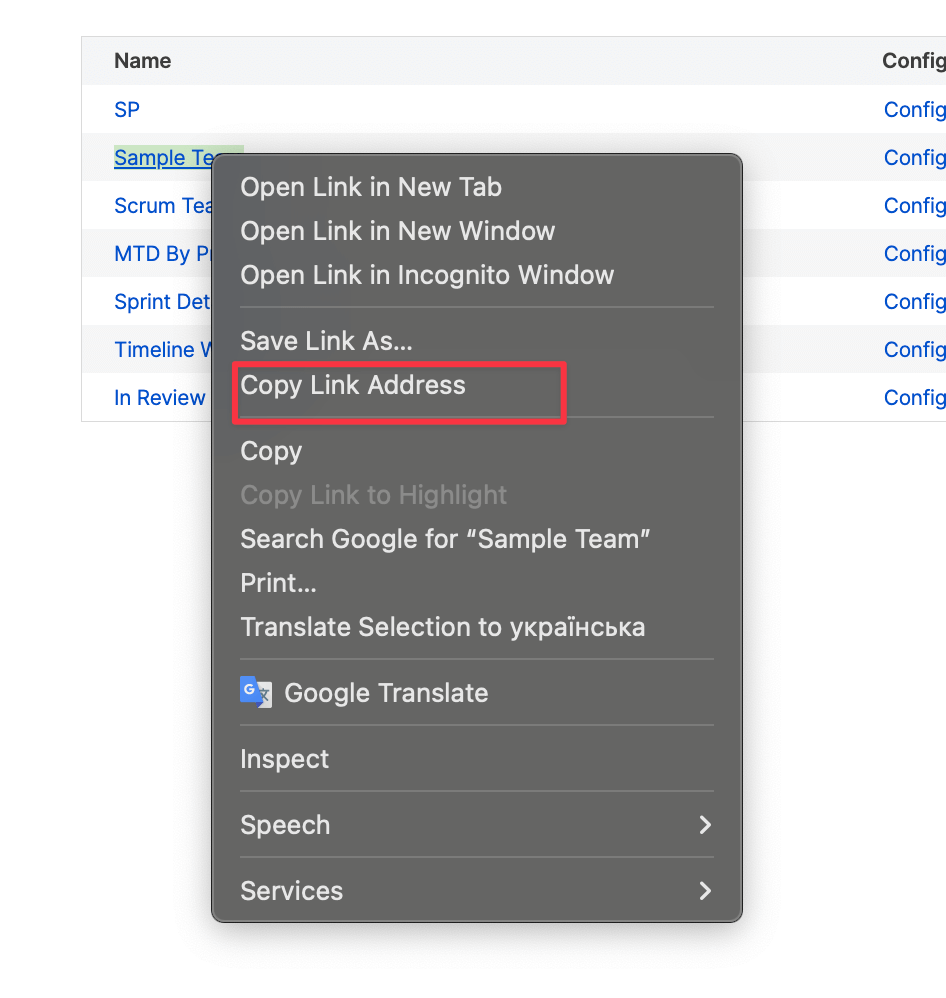Choose Save Link As… option
This screenshot has width=946, height=998.
pyautogui.click(x=326, y=341)
